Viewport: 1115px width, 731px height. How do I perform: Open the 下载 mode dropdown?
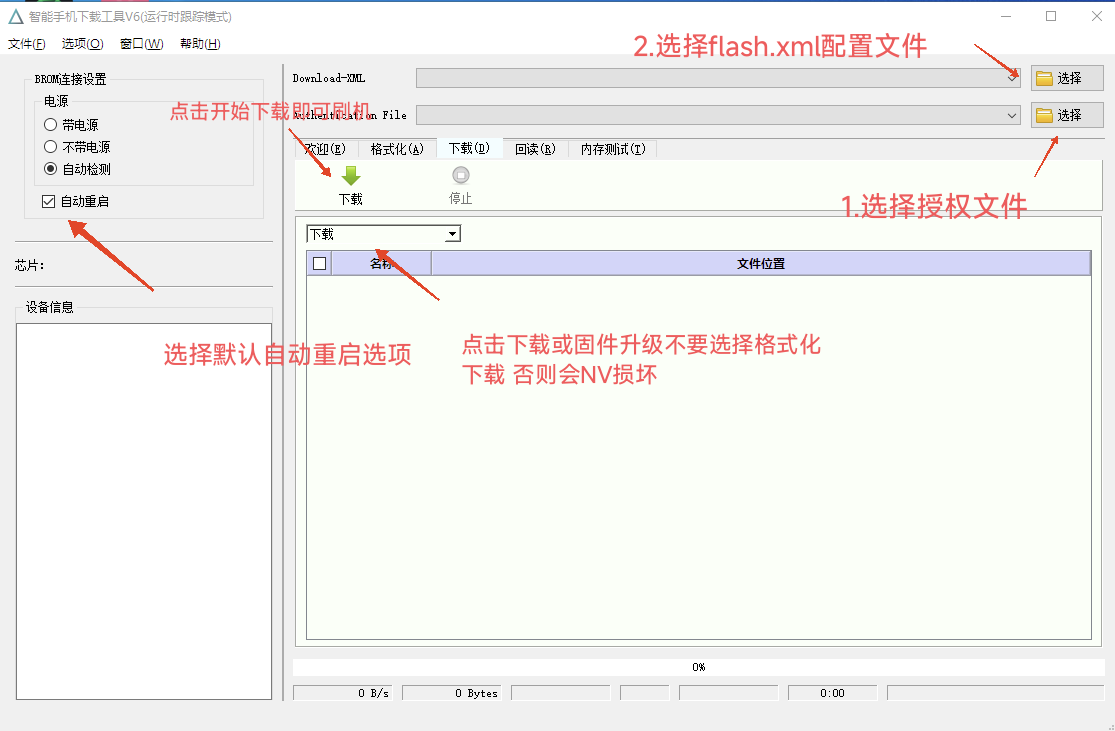click(452, 234)
